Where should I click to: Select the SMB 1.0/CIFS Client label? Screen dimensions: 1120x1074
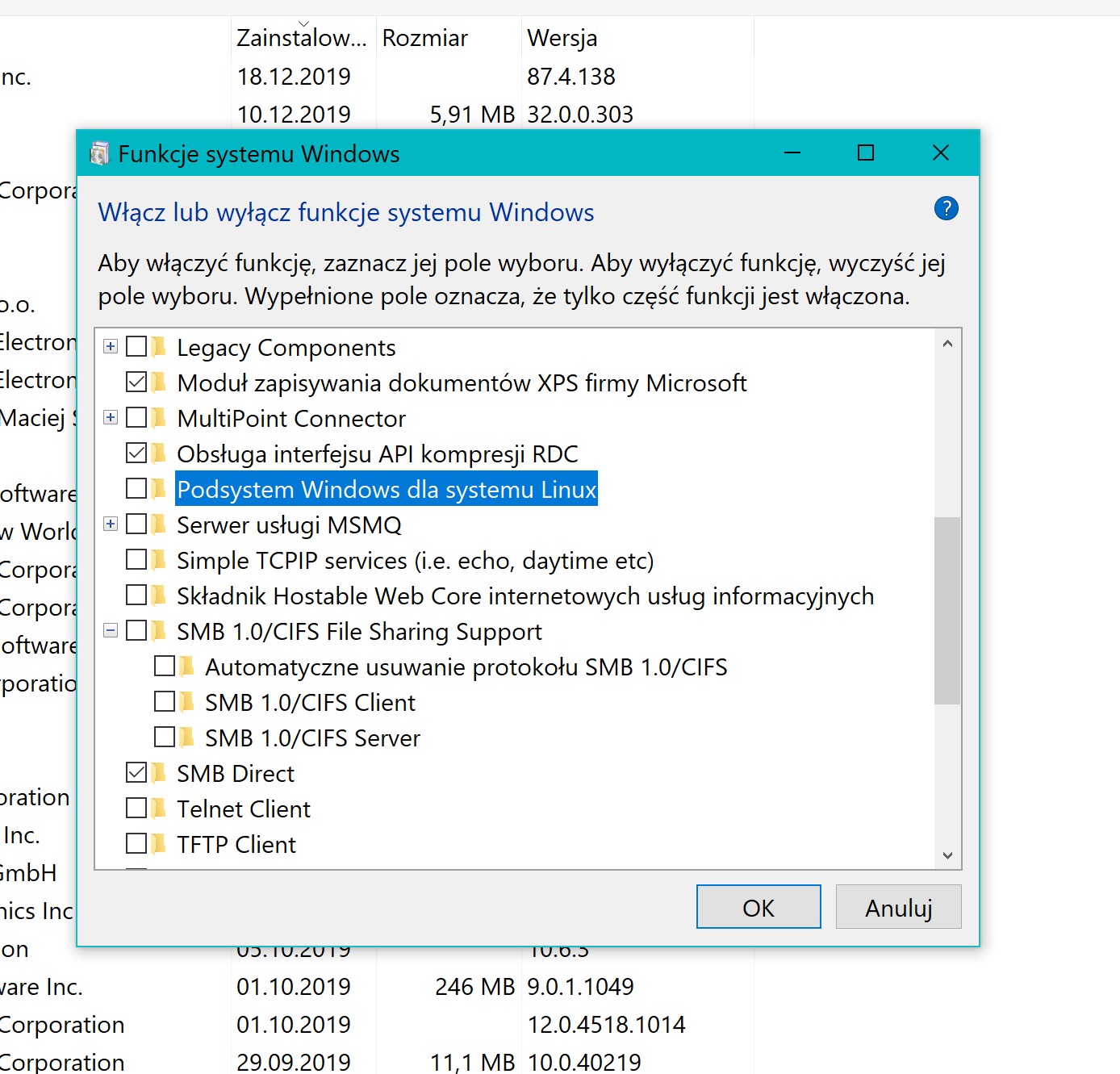click(311, 702)
